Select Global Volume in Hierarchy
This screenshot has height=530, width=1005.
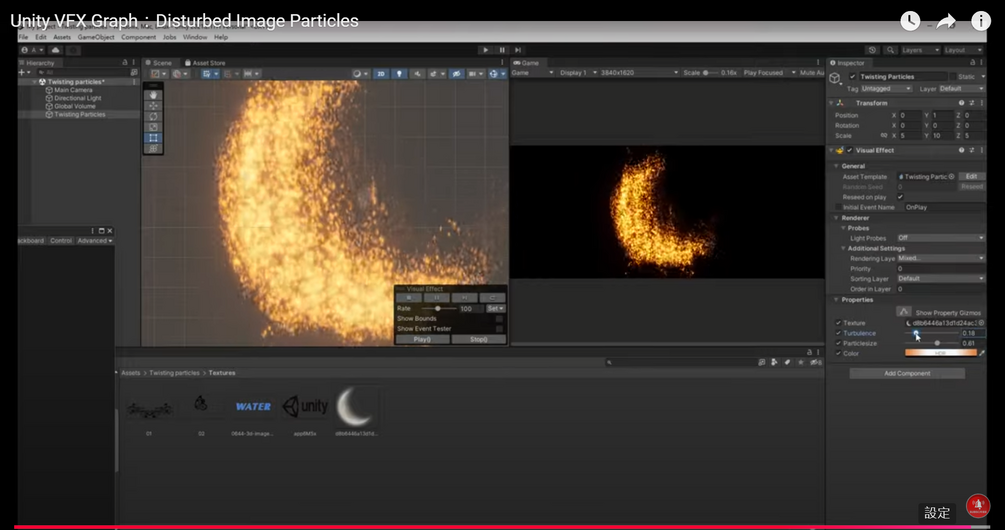pos(74,106)
